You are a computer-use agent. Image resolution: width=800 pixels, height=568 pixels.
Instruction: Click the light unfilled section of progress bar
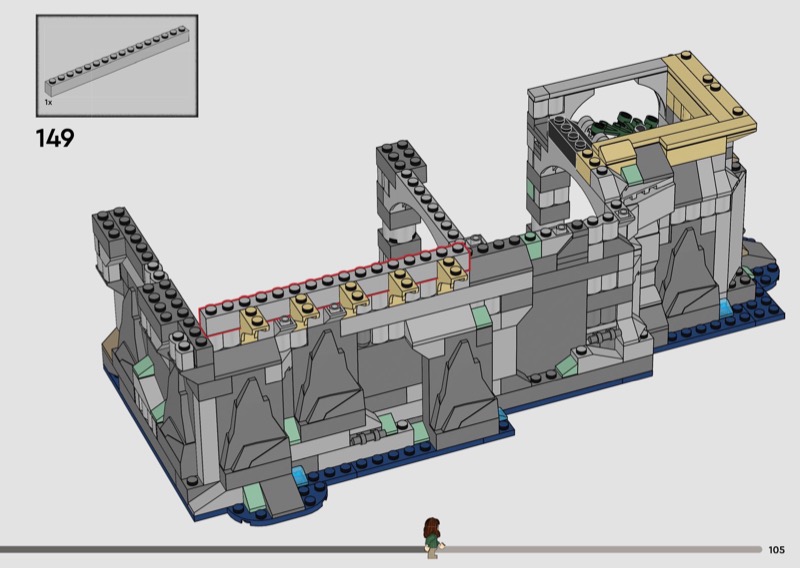600,549
